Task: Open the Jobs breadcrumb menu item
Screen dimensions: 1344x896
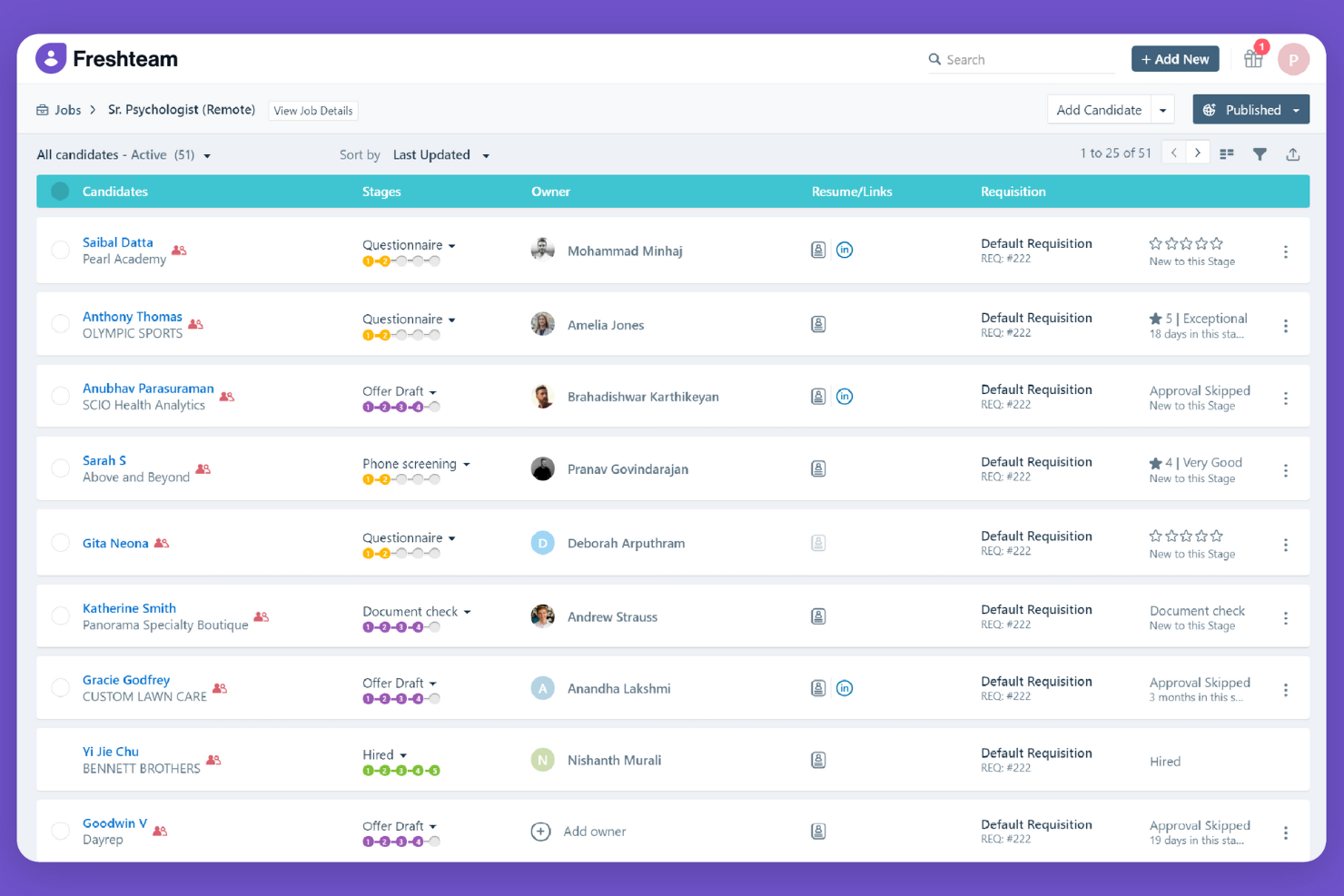Action: coord(68,109)
